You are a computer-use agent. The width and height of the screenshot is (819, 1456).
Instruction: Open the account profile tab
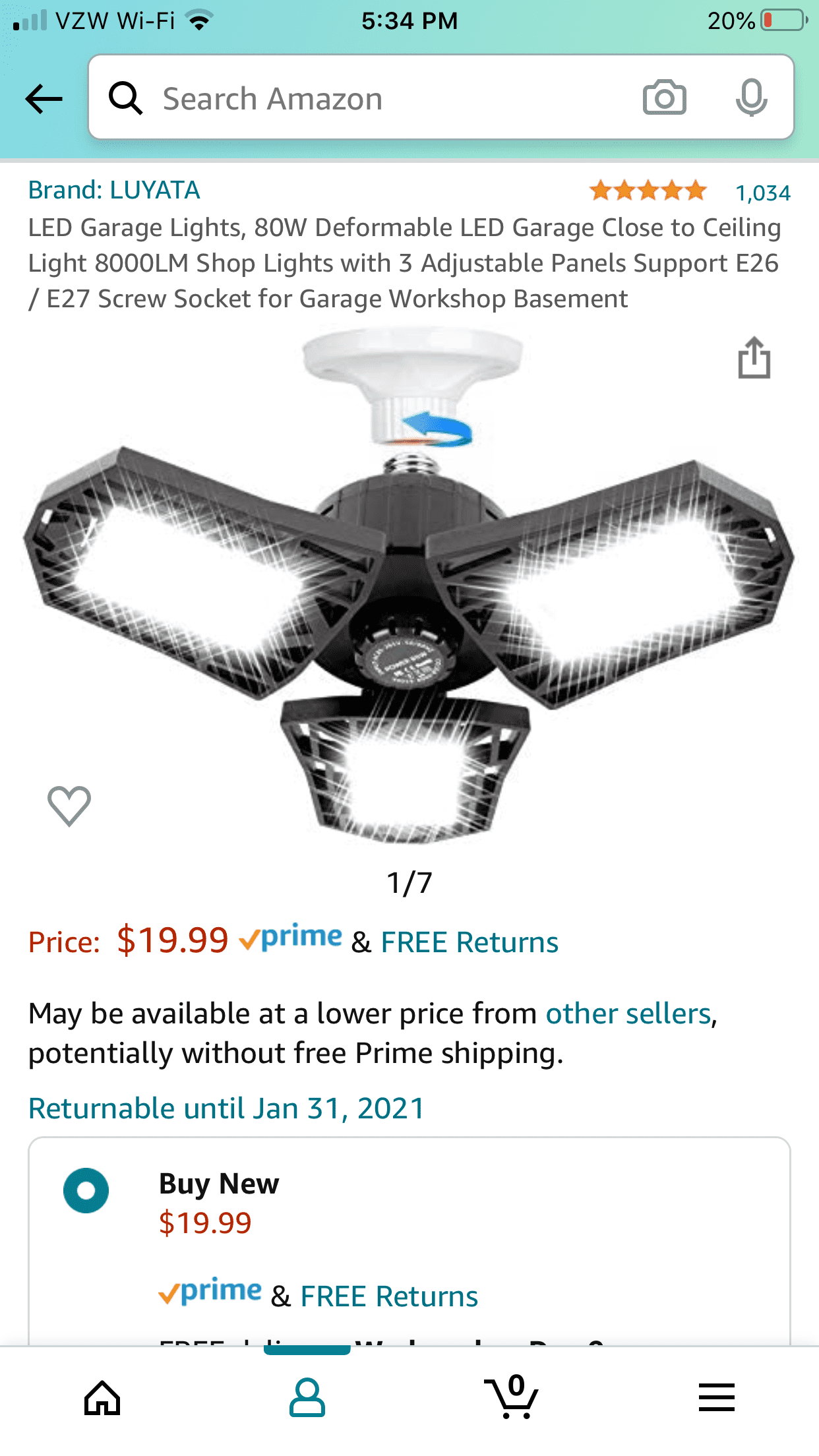click(x=307, y=1397)
